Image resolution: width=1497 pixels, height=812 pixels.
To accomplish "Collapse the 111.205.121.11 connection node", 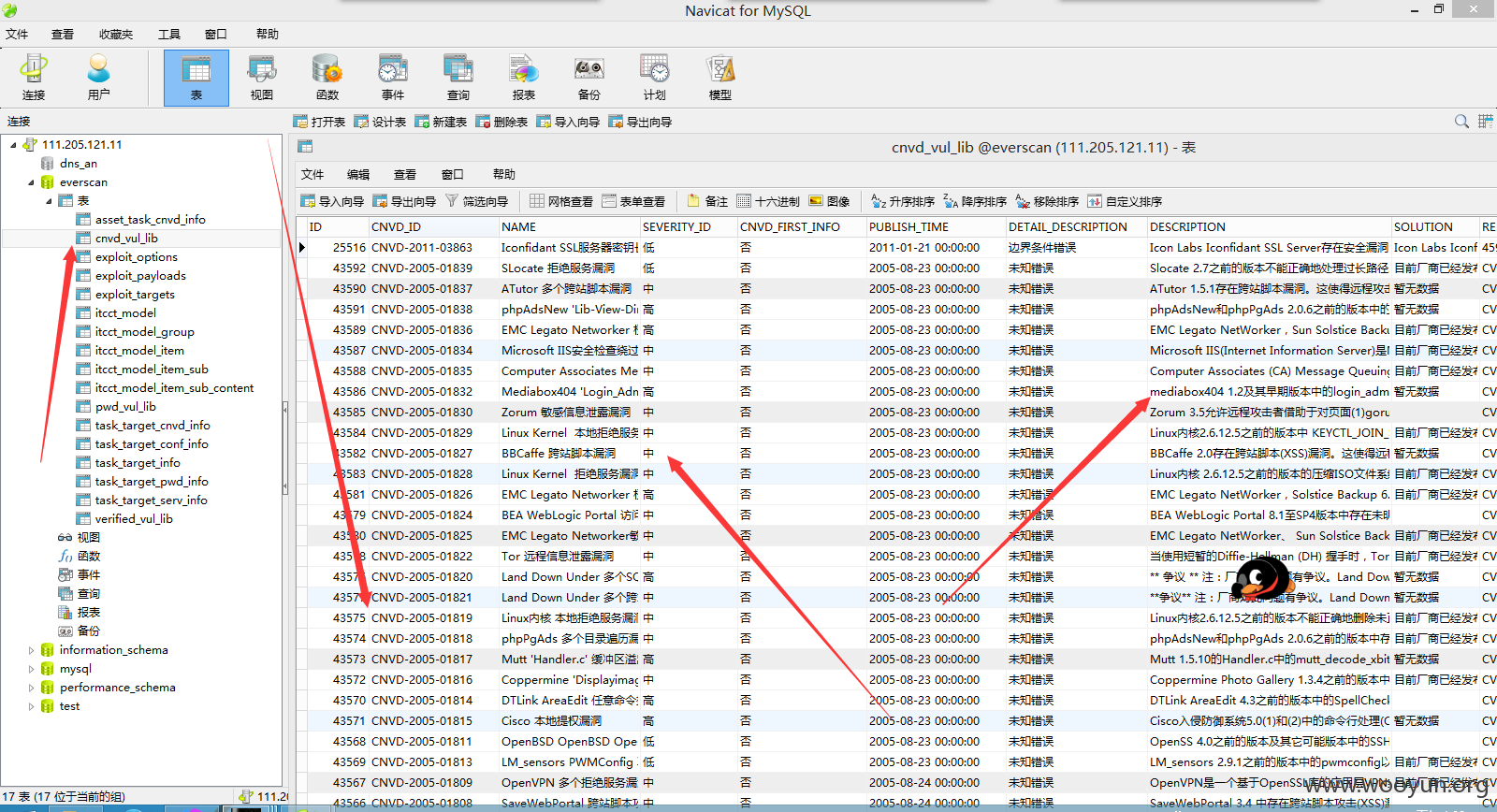I will [13, 145].
